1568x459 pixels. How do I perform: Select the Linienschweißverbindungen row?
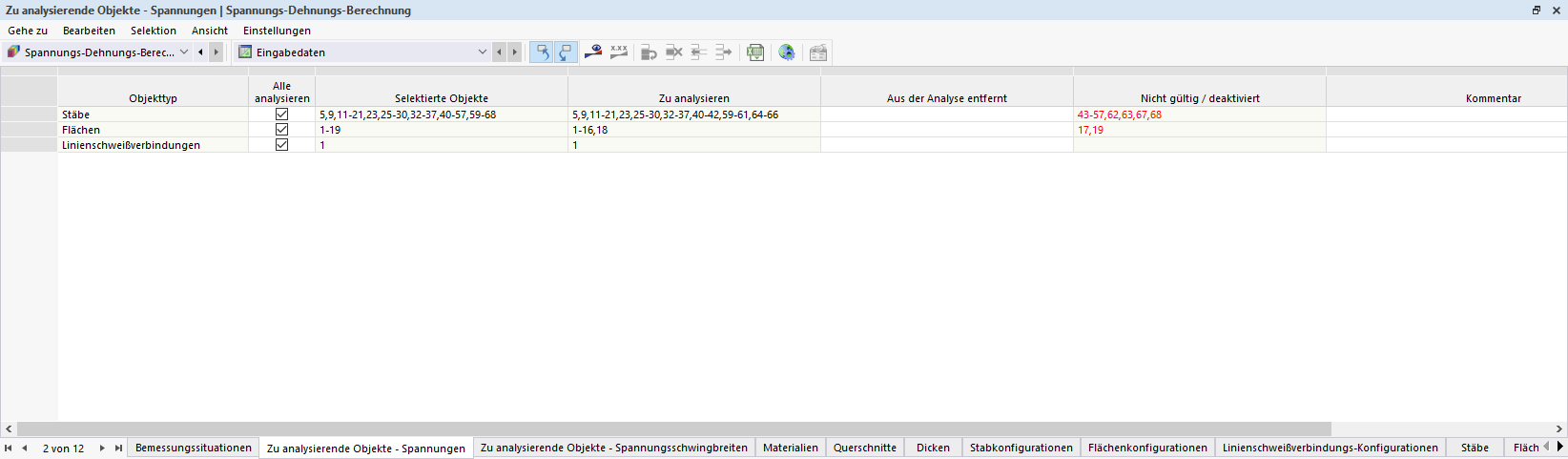click(x=29, y=145)
